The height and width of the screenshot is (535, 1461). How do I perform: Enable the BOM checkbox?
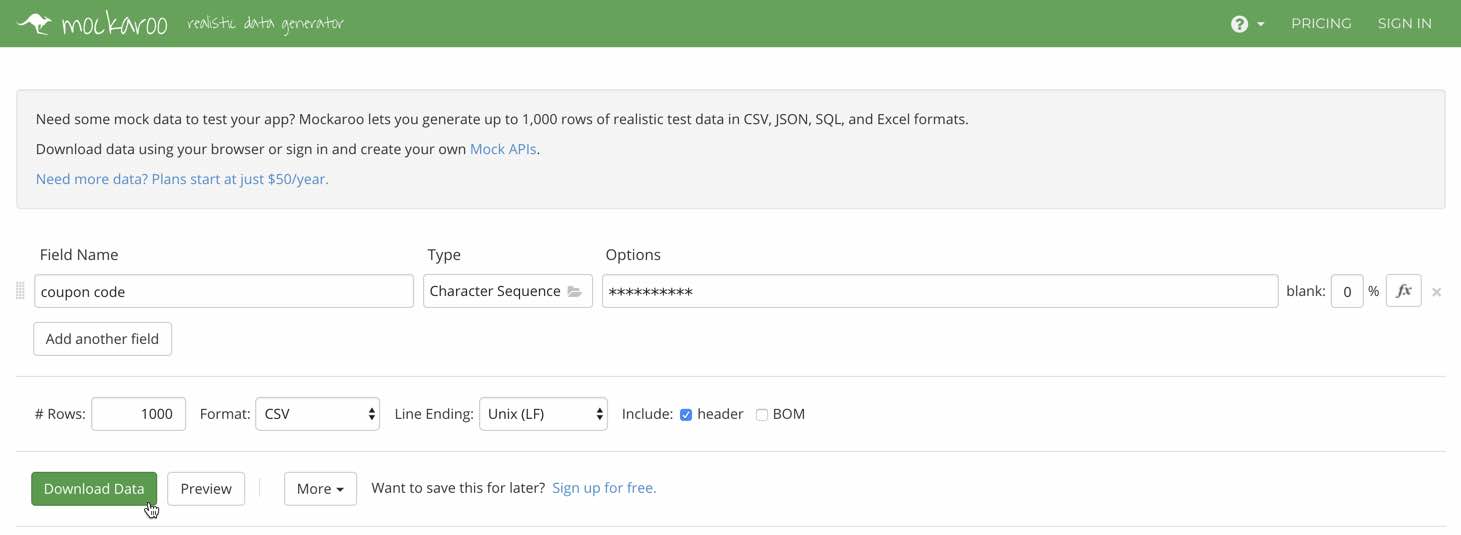point(762,414)
